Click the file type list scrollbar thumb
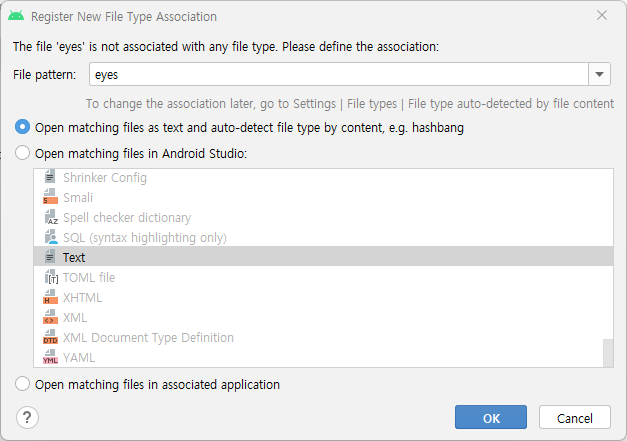 [608, 353]
